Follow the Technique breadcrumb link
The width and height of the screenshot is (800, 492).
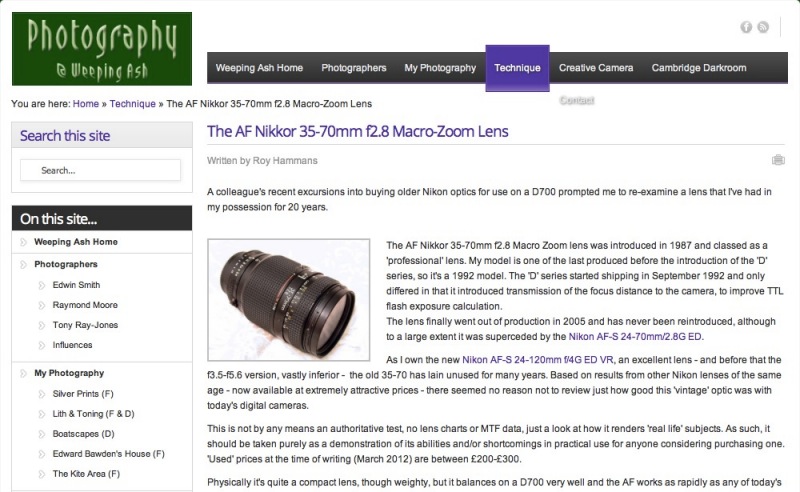tap(132, 104)
